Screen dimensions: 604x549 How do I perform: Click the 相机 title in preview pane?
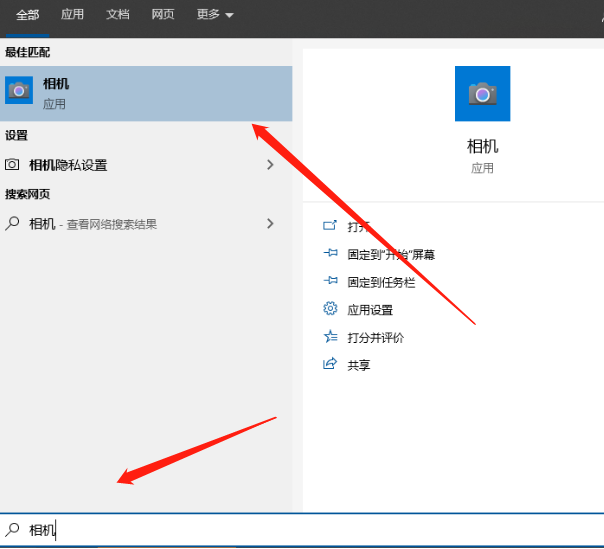[482, 146]
